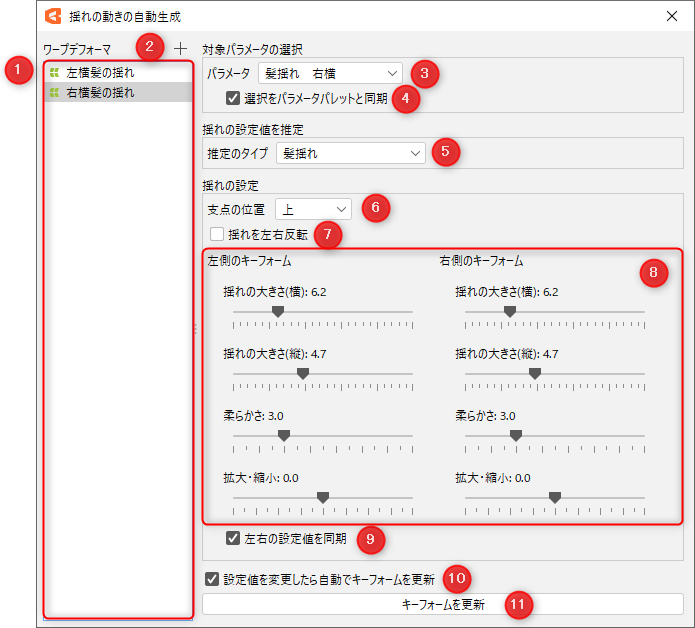Click left 揺れの大きさ(横) slider handle
This screenshot has height=628, width=695.
[x=278, y=312]
